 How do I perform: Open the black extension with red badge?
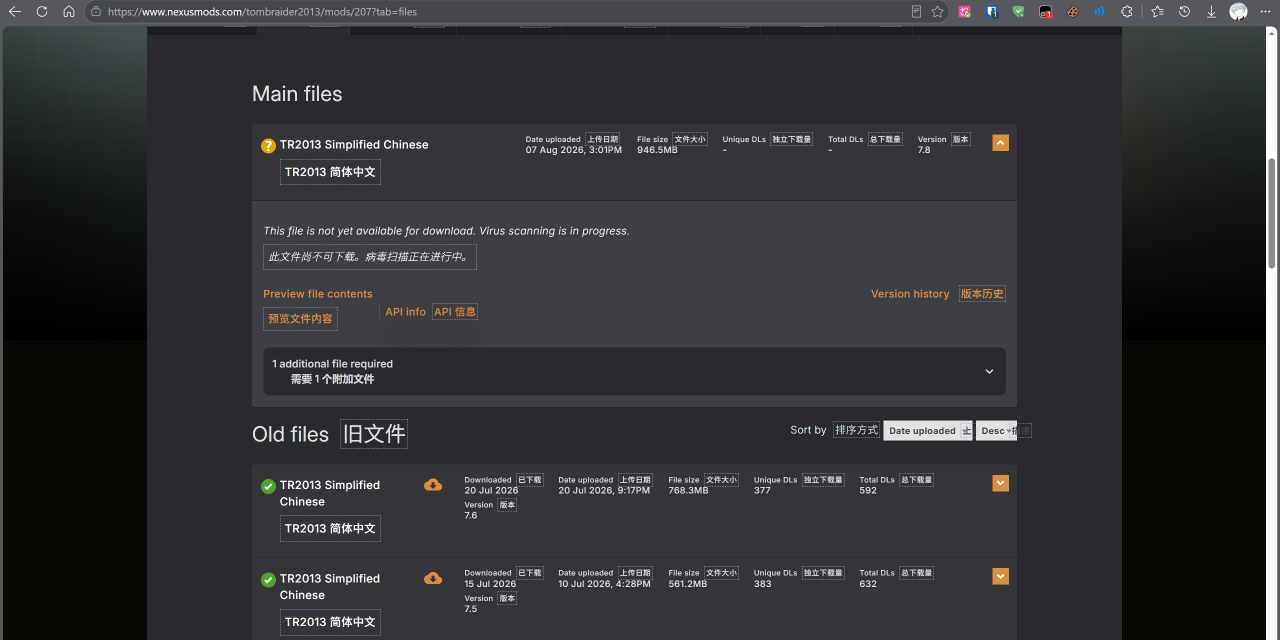click(x=1046, y=12)
